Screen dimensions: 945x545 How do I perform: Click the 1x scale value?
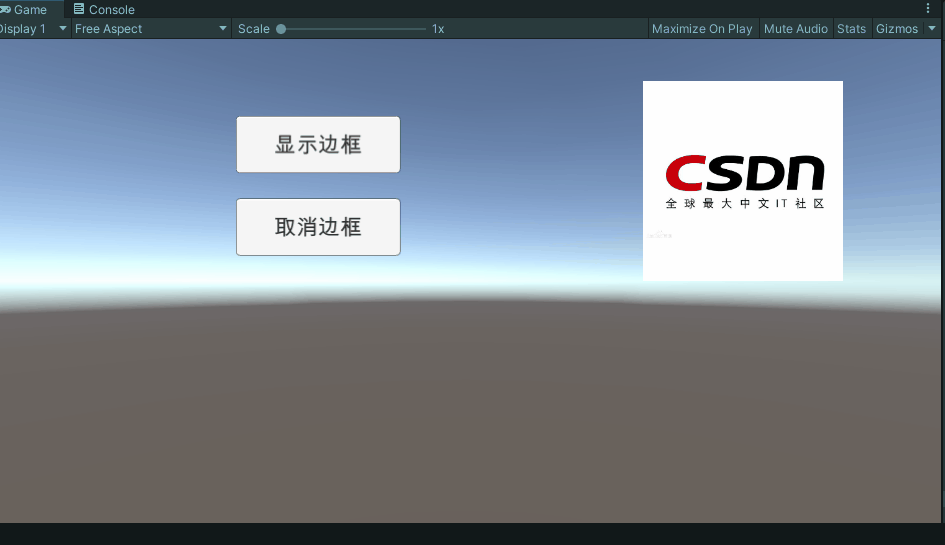438,29
